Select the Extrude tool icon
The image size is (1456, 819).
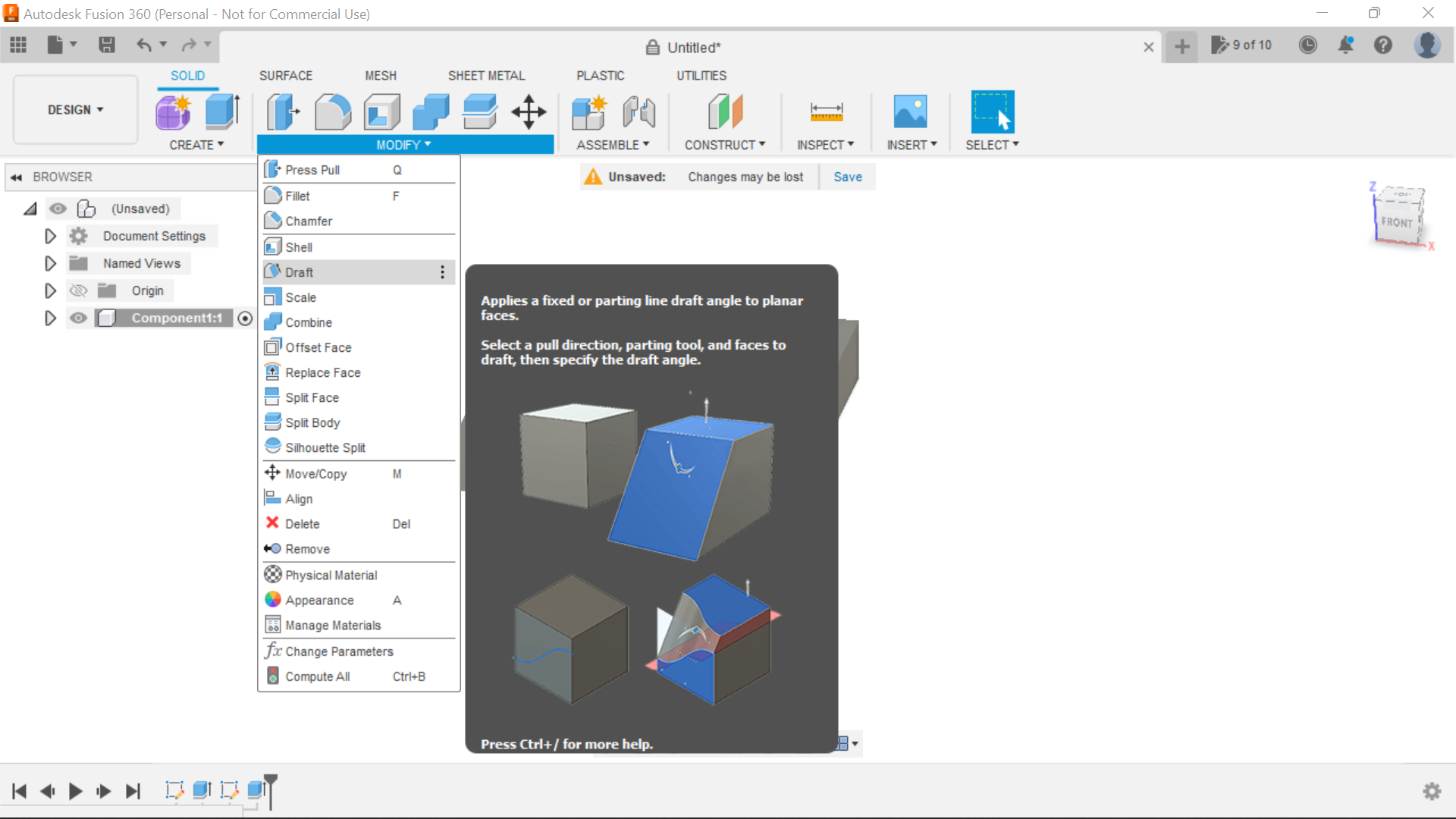[223, 112]
